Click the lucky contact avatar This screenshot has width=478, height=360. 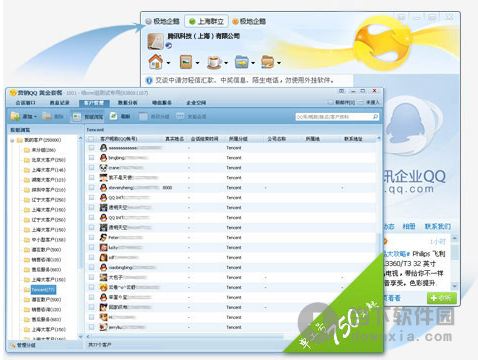(103, 248)
